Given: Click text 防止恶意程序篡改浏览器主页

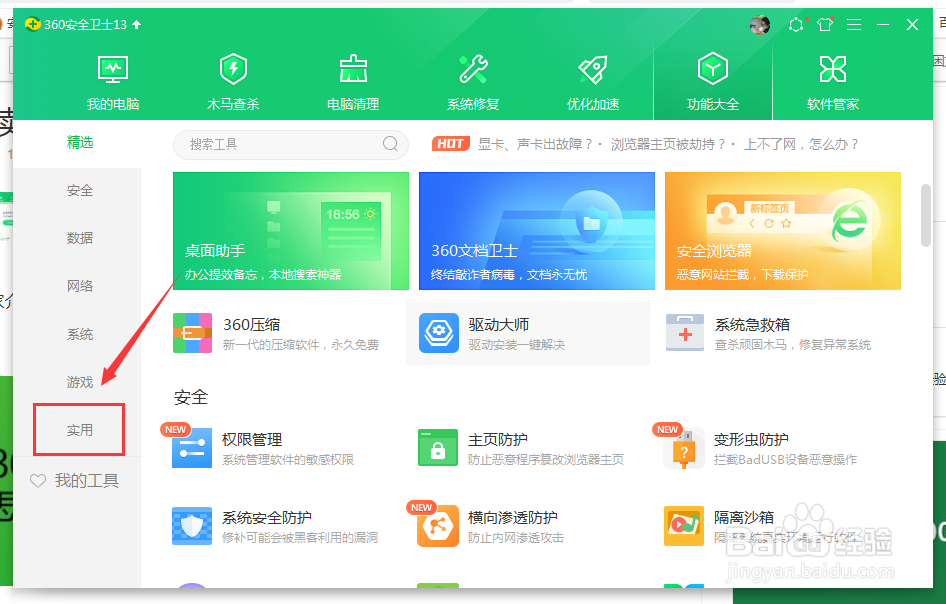Looking at the screenshot, I should [x=546, y=460].
